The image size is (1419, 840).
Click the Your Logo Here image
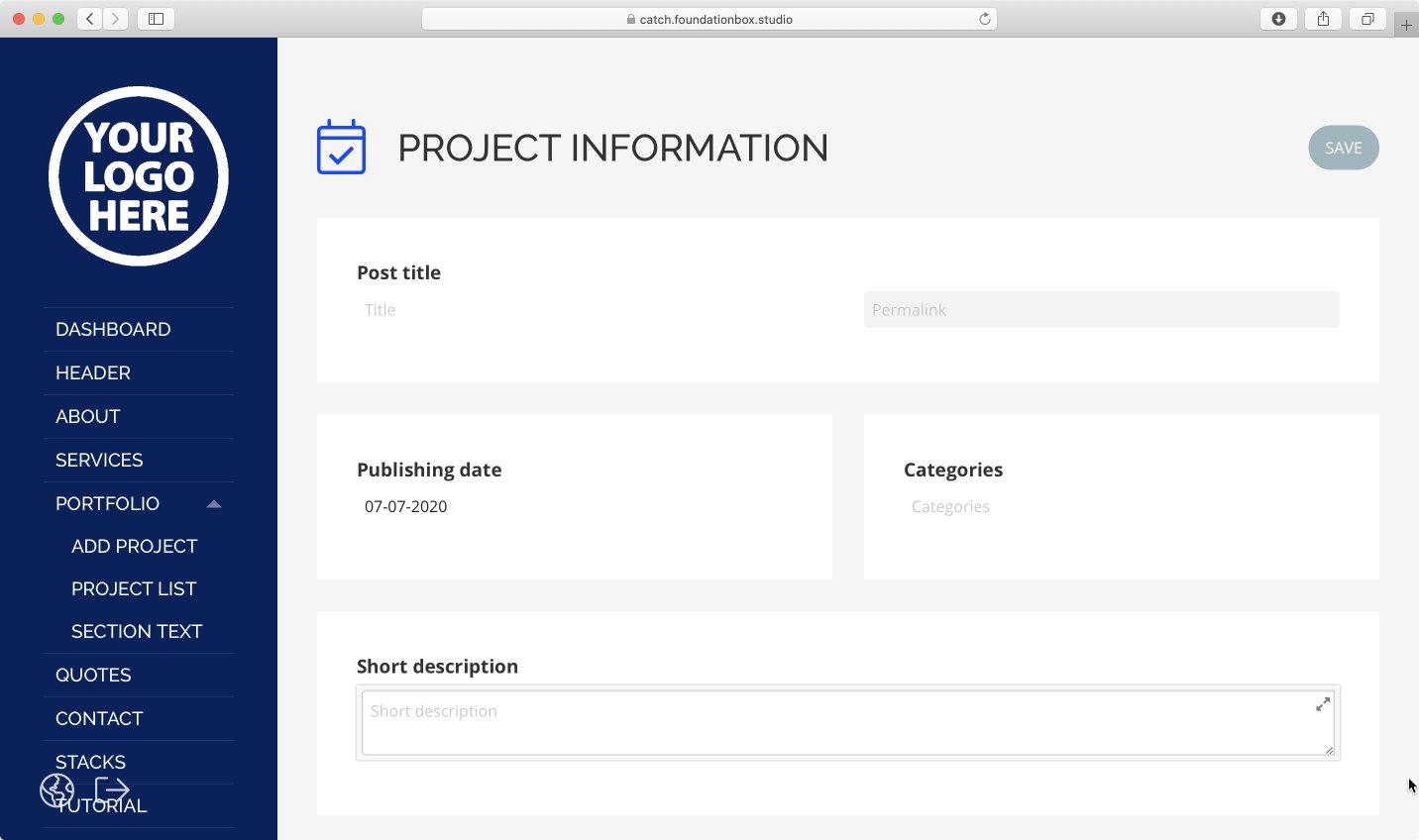(x=139, y=176)
